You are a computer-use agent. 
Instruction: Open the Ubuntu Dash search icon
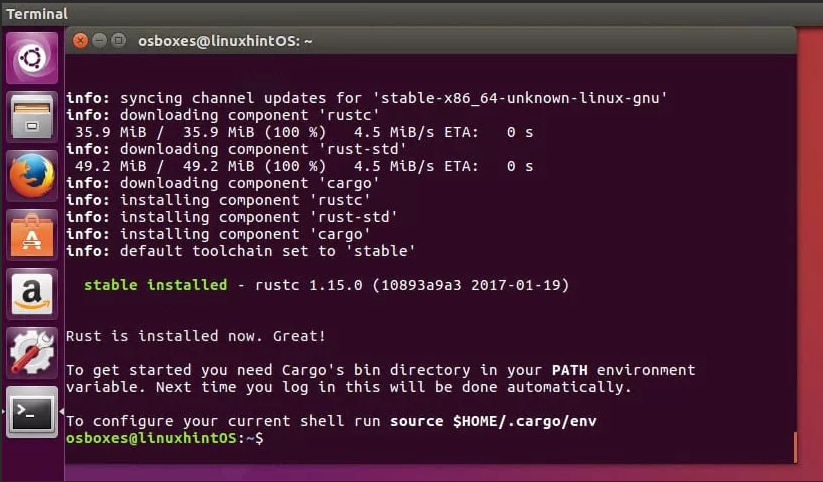pos(32,57)
